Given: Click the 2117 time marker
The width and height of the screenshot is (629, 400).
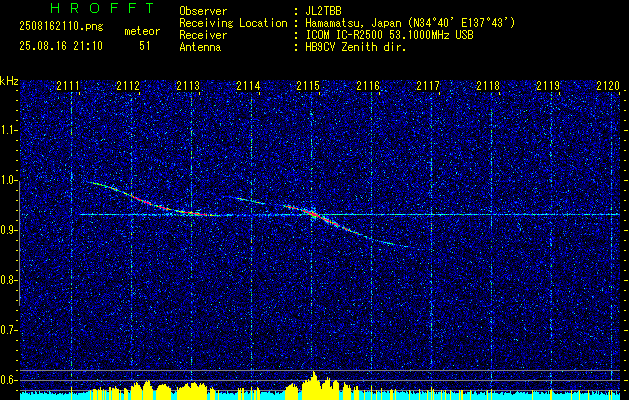Looking at the screenshot, I should pyautogui.click(x=428, y=85).
